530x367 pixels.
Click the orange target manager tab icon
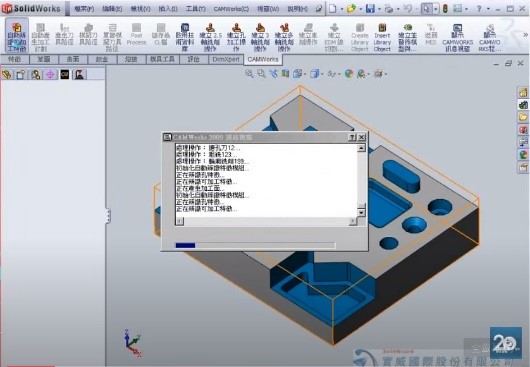point(50,74)
